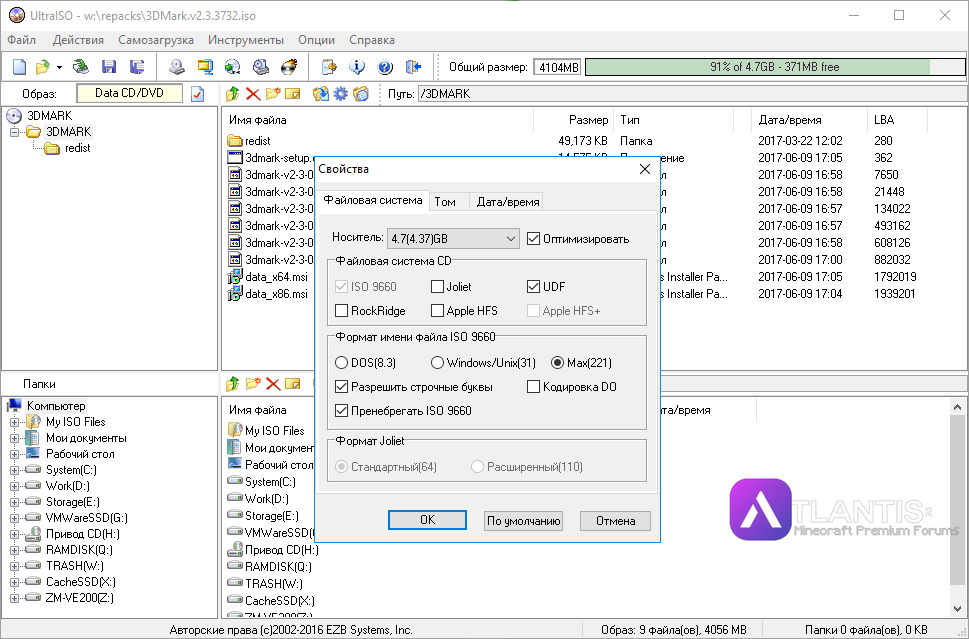The width and height of the screenshot is (969, 639).
Task: Click the local file list scrollbar up arrow
Action: [957, 407]
